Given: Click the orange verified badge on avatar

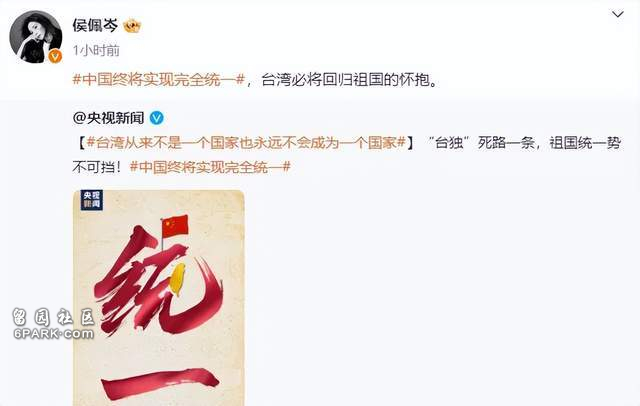Looking at the screenshot, I should [x=55, y=56].
